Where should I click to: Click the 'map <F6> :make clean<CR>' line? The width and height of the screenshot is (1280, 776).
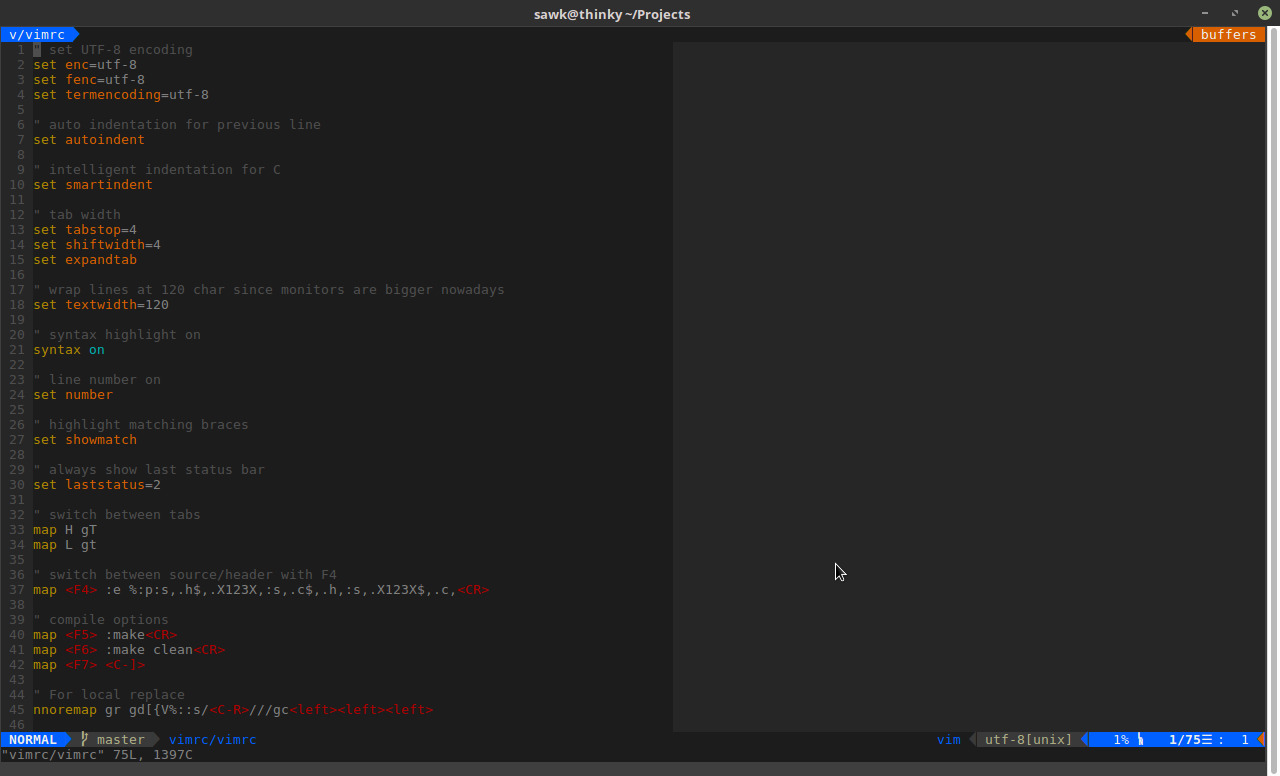[129, 650]
